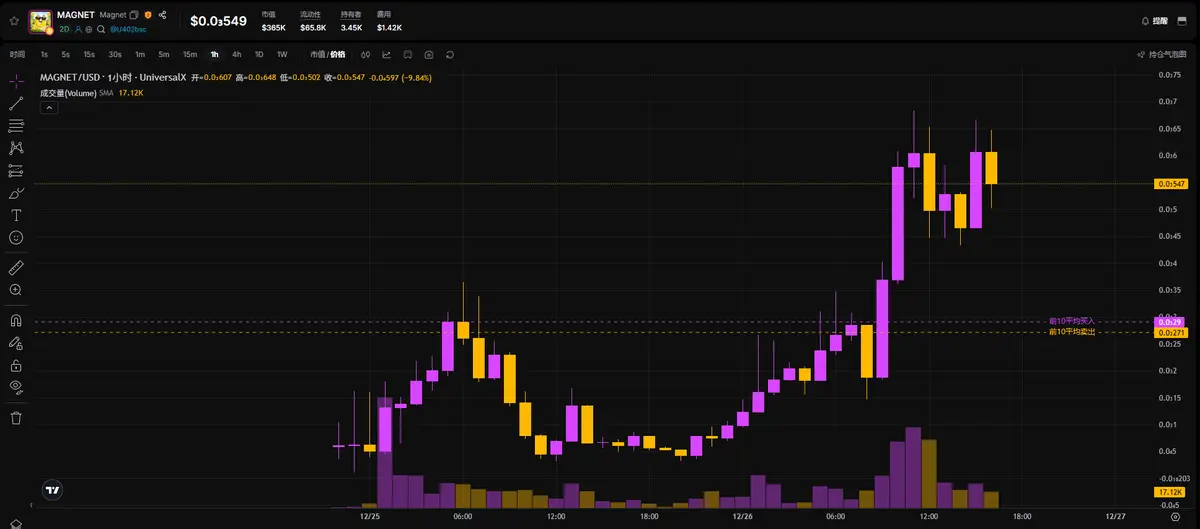Open chart settings gear at bottom-right
The image size is (1200, 529).
[x=1175, y=517]
